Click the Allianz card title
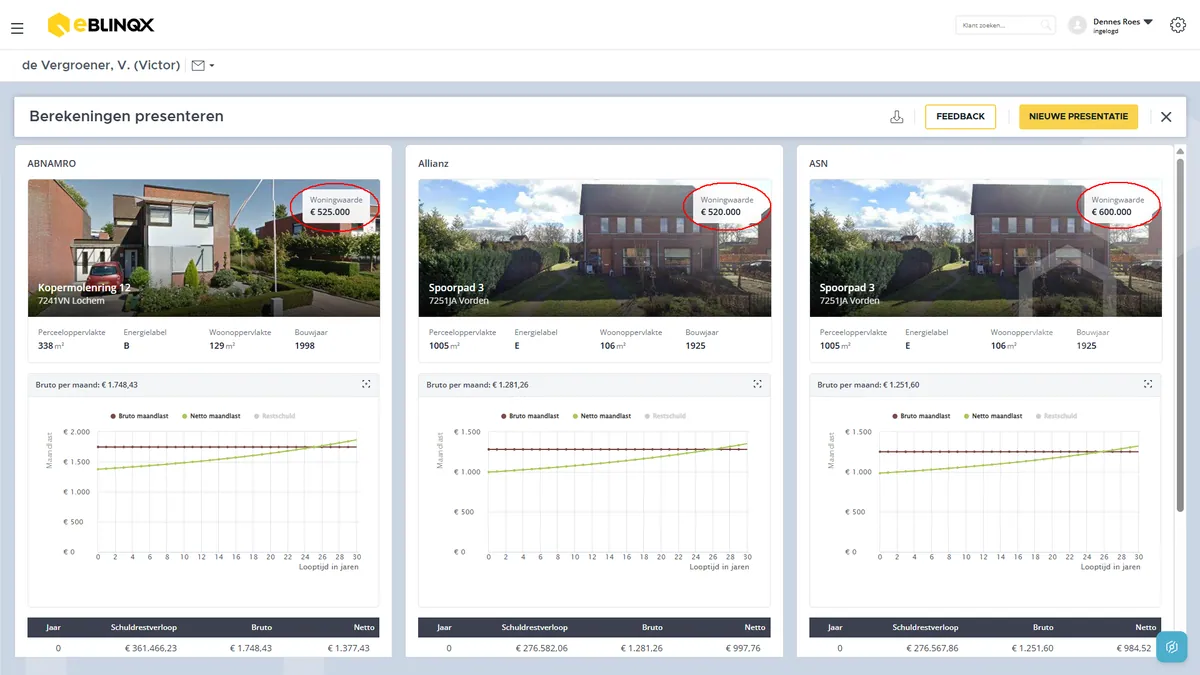 [433, 163]
